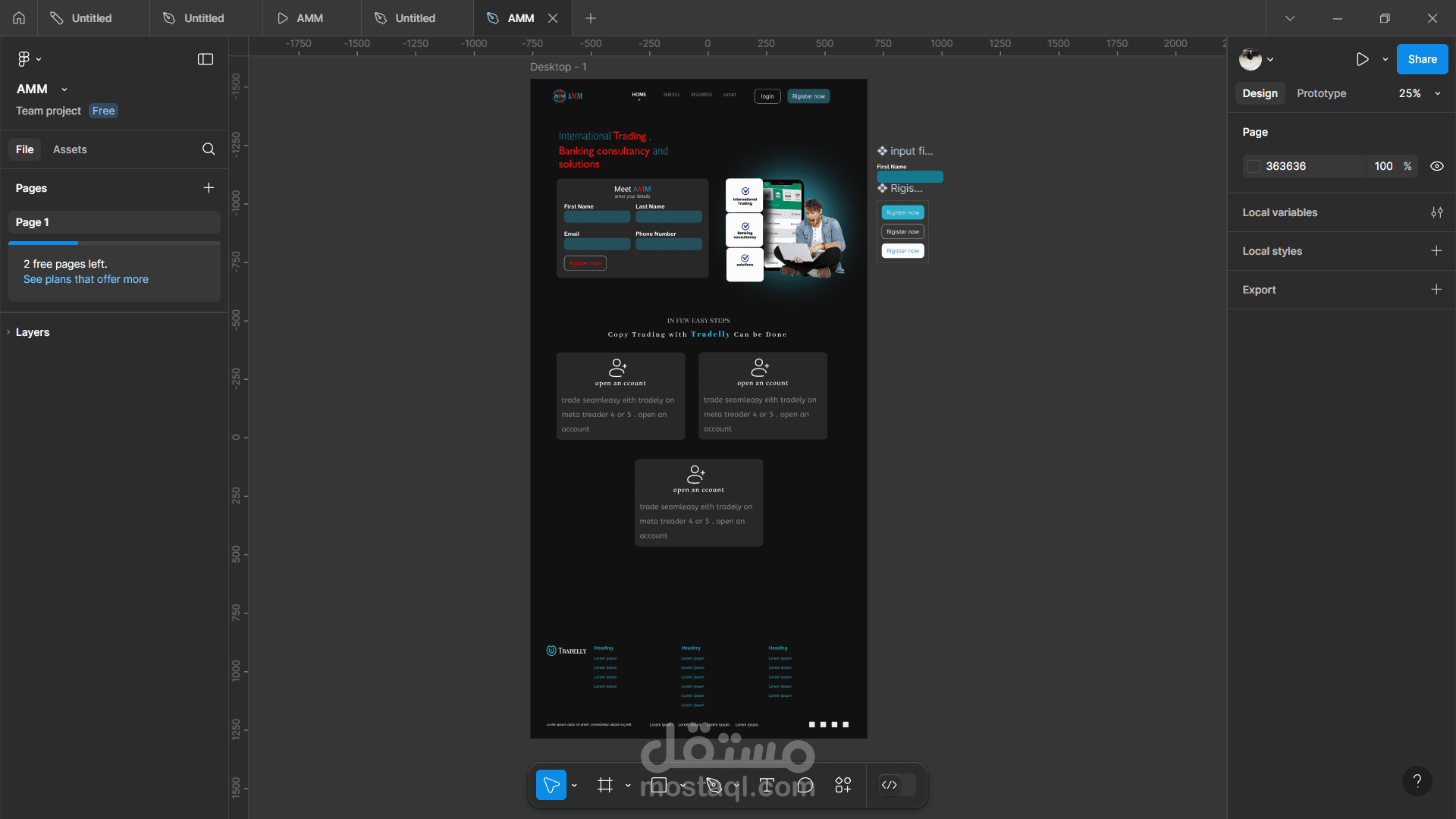Select the Rectangle shape tool
The image size is (1456, 819).
[x=659, y=785]
